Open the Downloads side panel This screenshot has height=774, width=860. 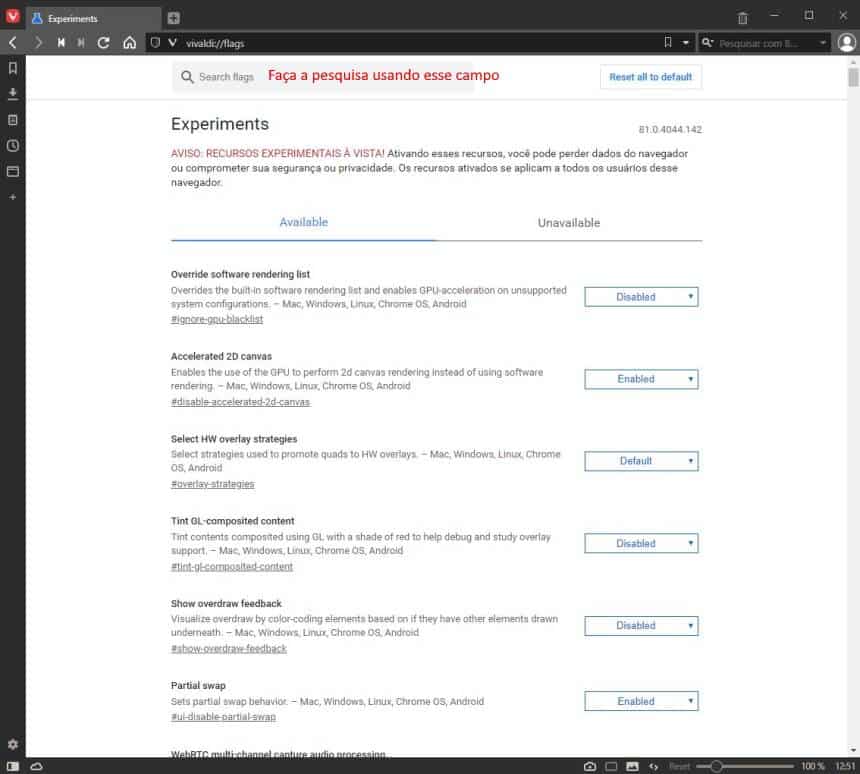(13, 94)
